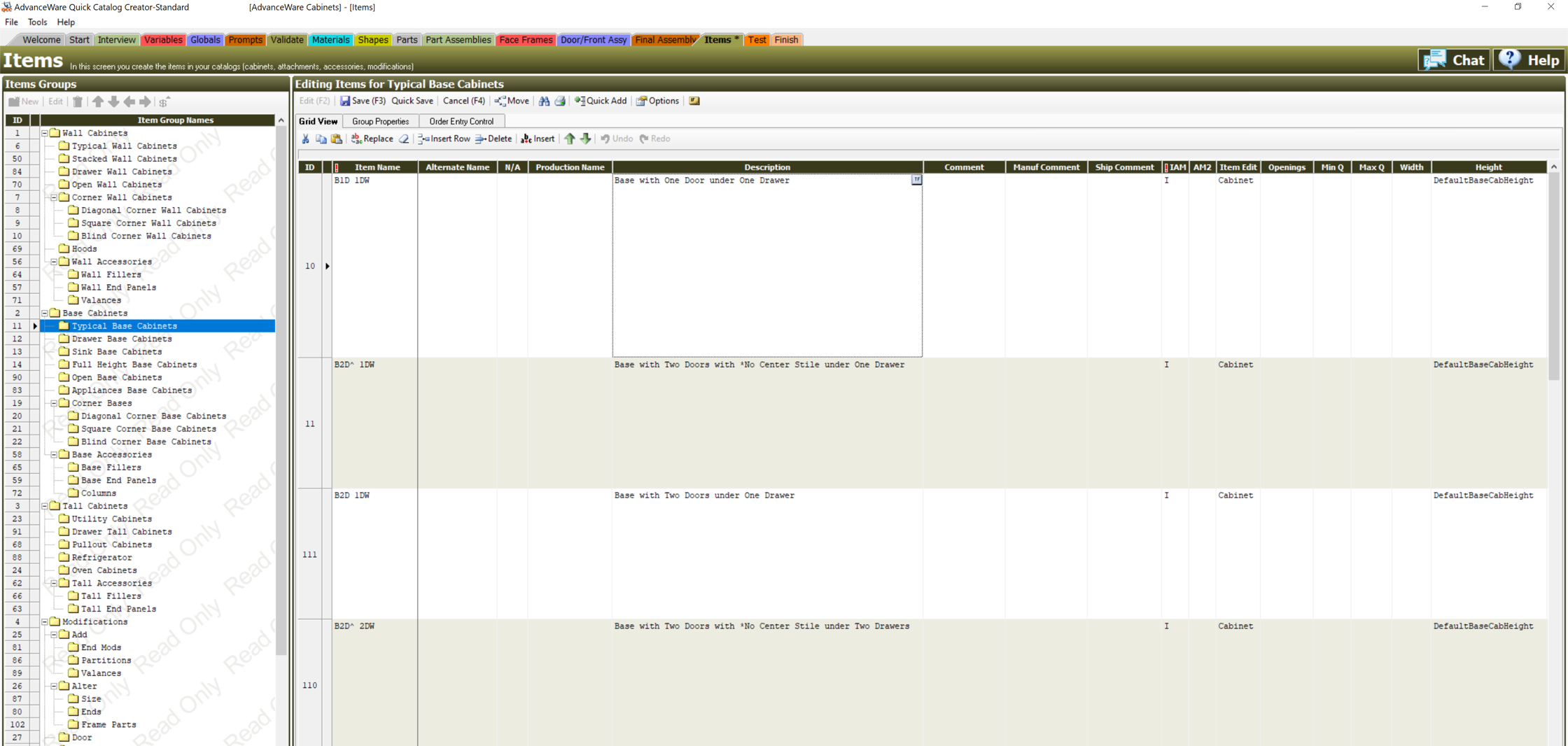Collapse the Wall Cabinets tree node
1568x746 pixels.
click(x=45, y=133)
